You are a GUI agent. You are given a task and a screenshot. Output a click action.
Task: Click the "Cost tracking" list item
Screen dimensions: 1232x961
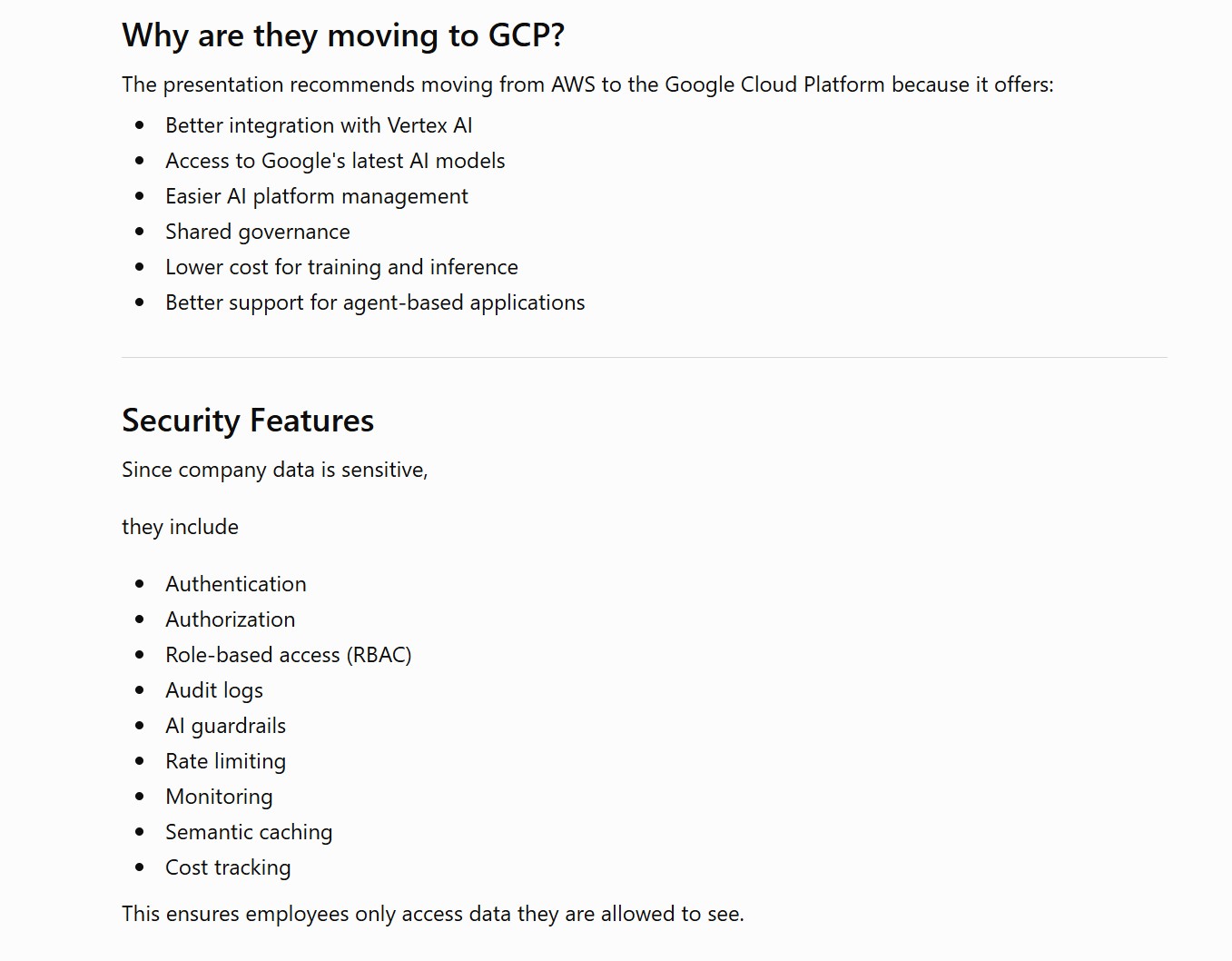228,867
